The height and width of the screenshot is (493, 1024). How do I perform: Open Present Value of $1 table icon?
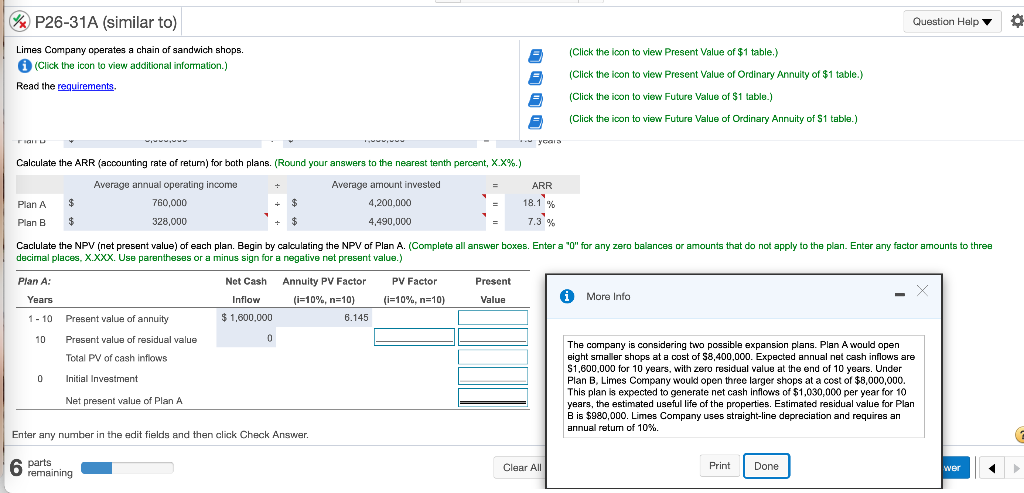coord(536,55)
